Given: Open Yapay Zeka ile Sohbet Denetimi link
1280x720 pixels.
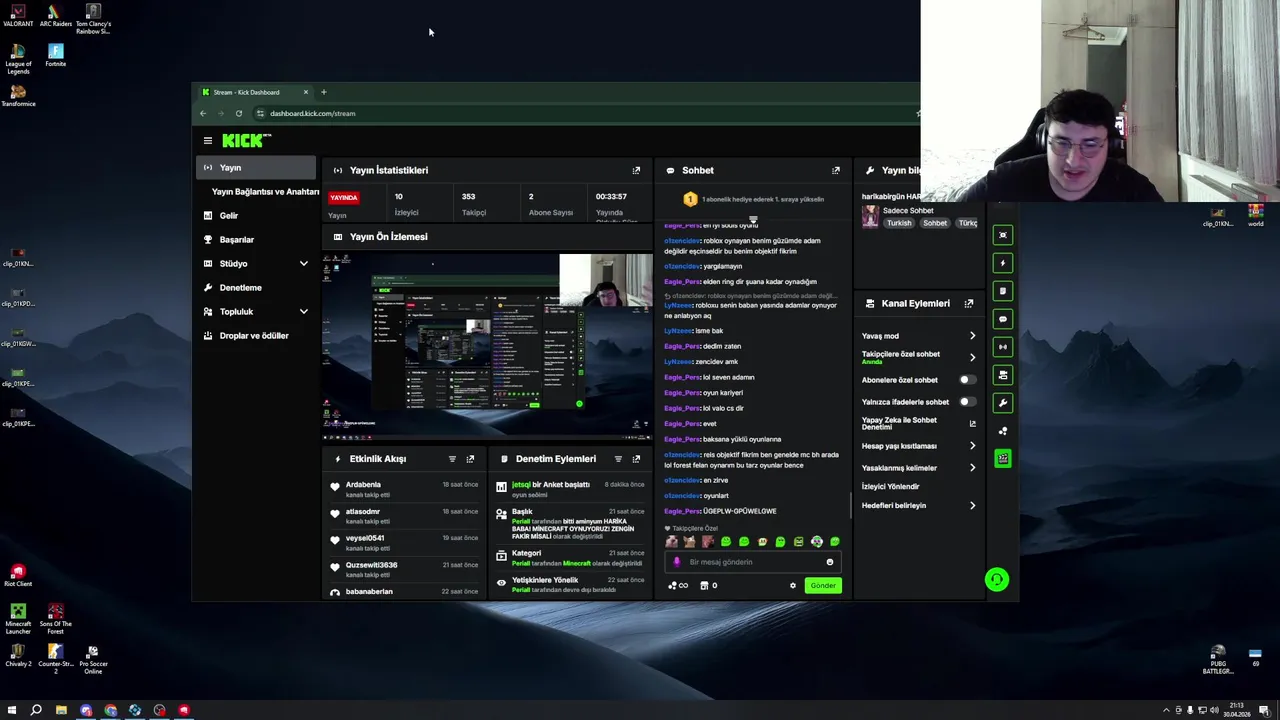Looking at the screenshot, I should pyautogui.click(x=918, y=424).
